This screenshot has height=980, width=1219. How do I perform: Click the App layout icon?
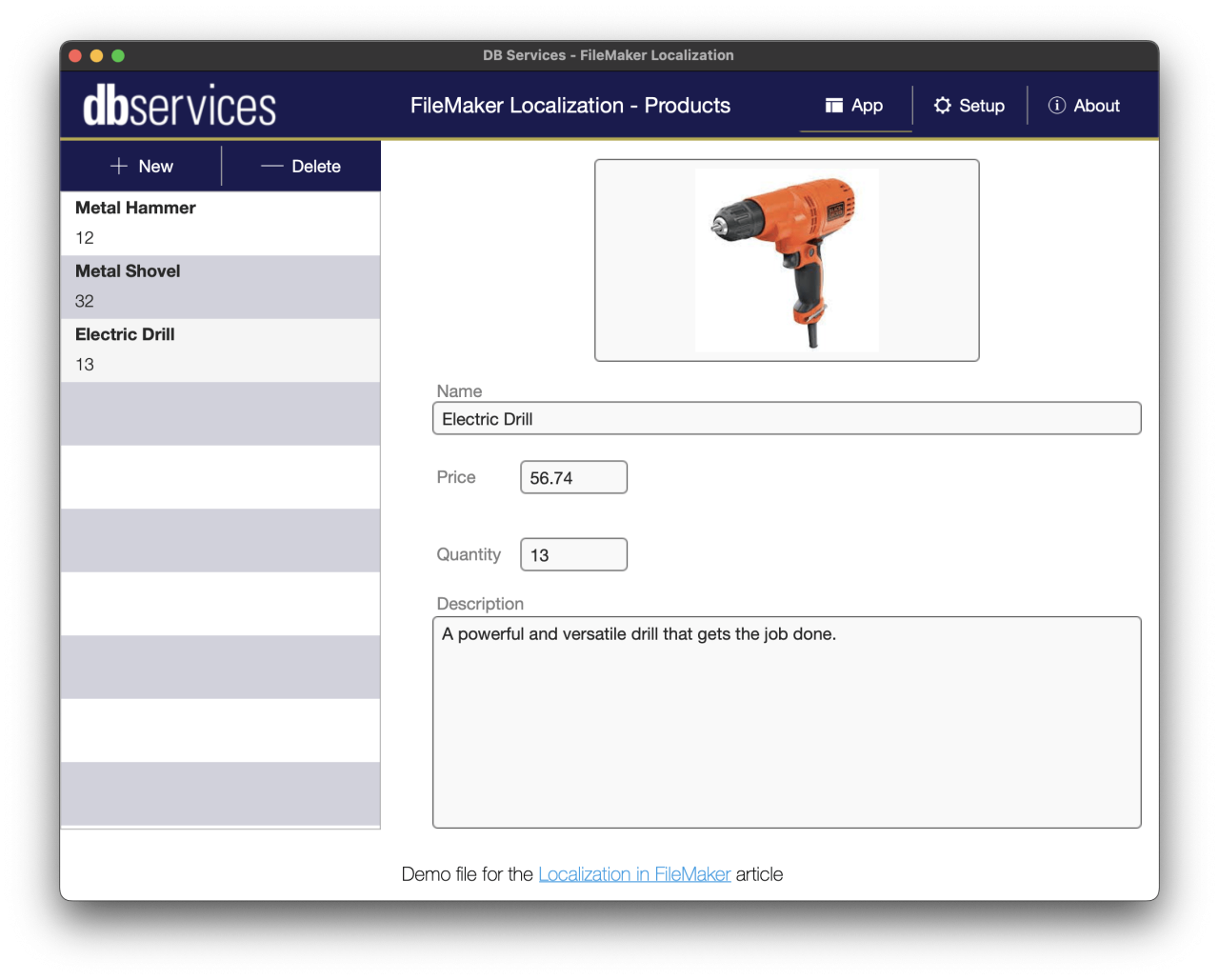click(833, 106)
